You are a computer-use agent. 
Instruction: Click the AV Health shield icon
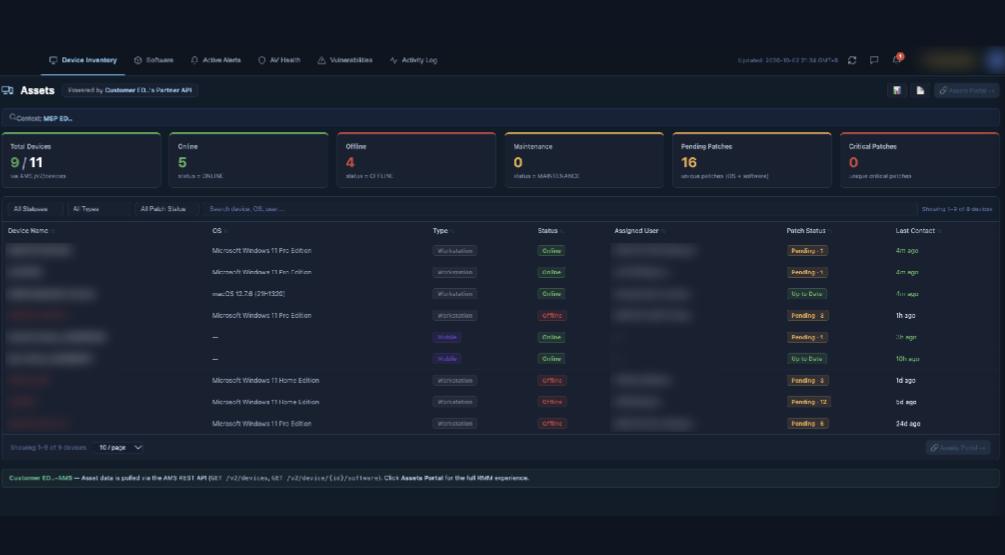click(x=262, y=60)
